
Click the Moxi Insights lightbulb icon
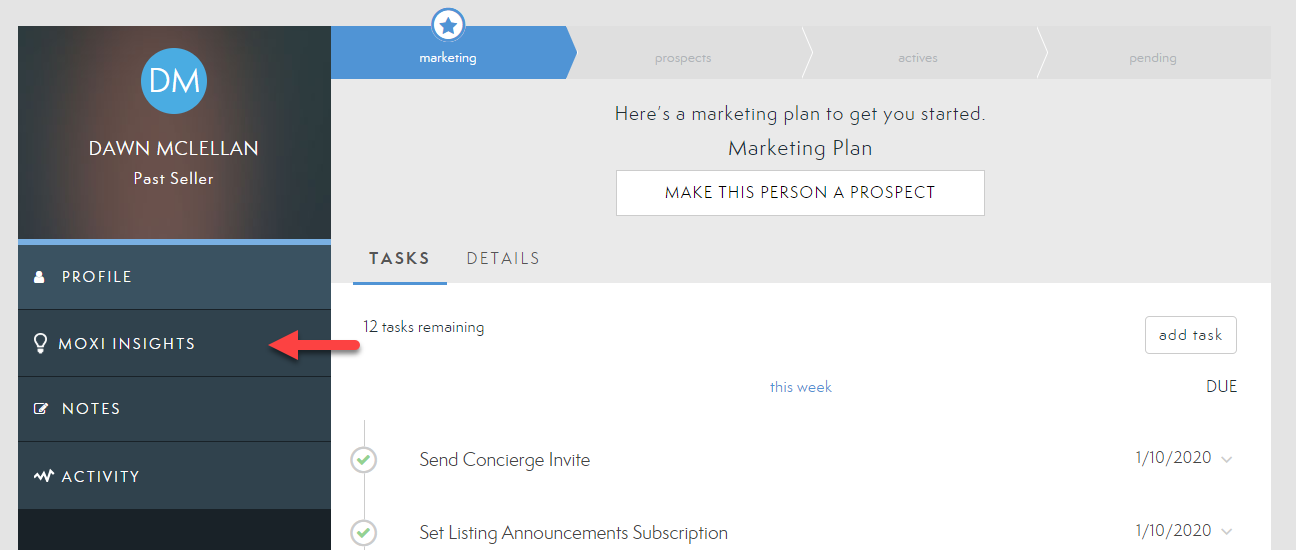click(40, 344)
